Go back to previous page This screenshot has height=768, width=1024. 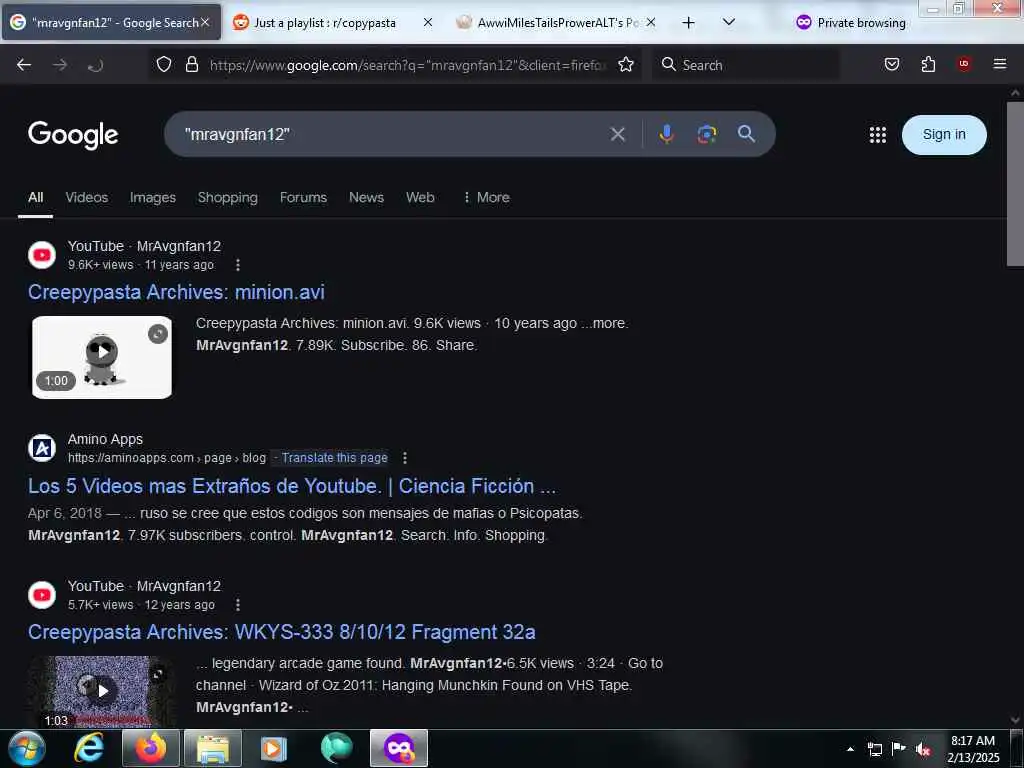point(24,65)
